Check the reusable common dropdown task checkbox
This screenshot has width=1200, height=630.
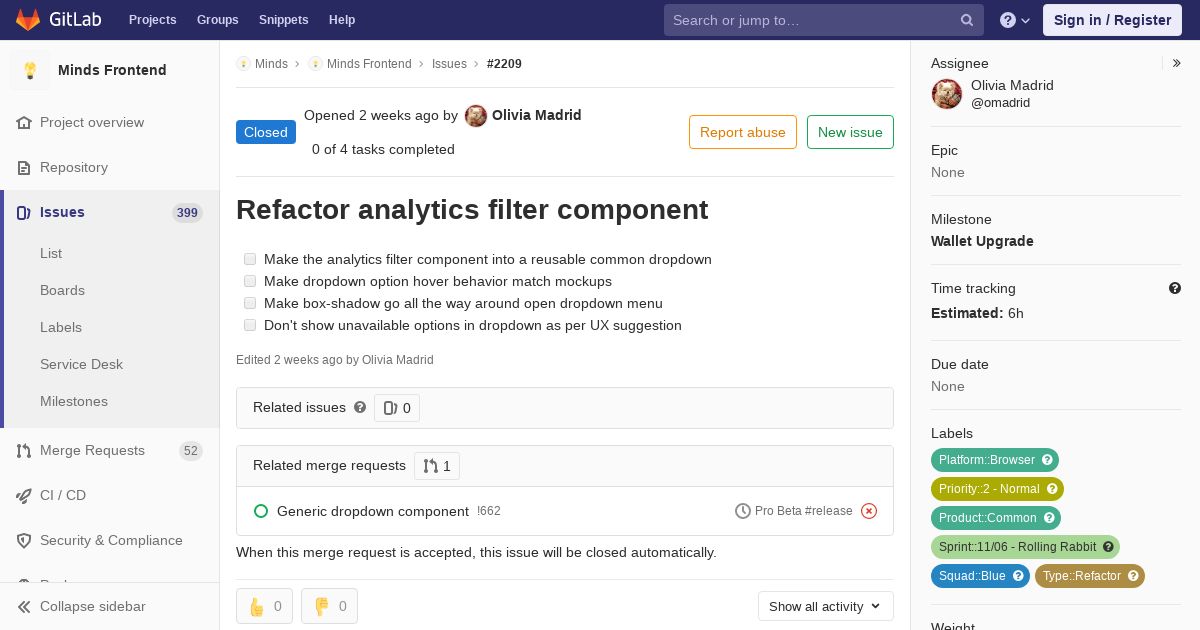point(250,259)
